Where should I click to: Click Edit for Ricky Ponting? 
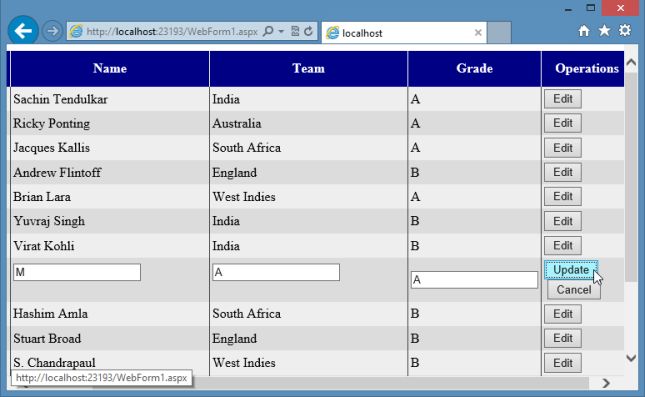(x=563, y=123)
